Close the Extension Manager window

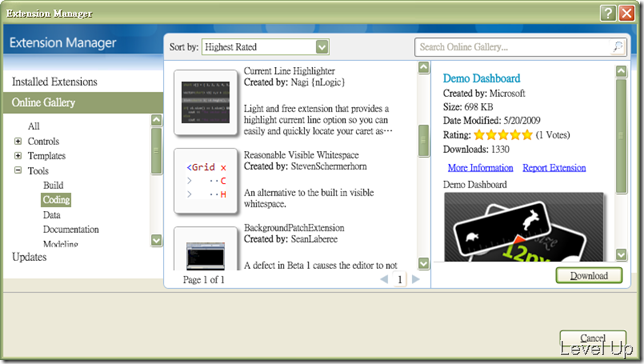627,14
